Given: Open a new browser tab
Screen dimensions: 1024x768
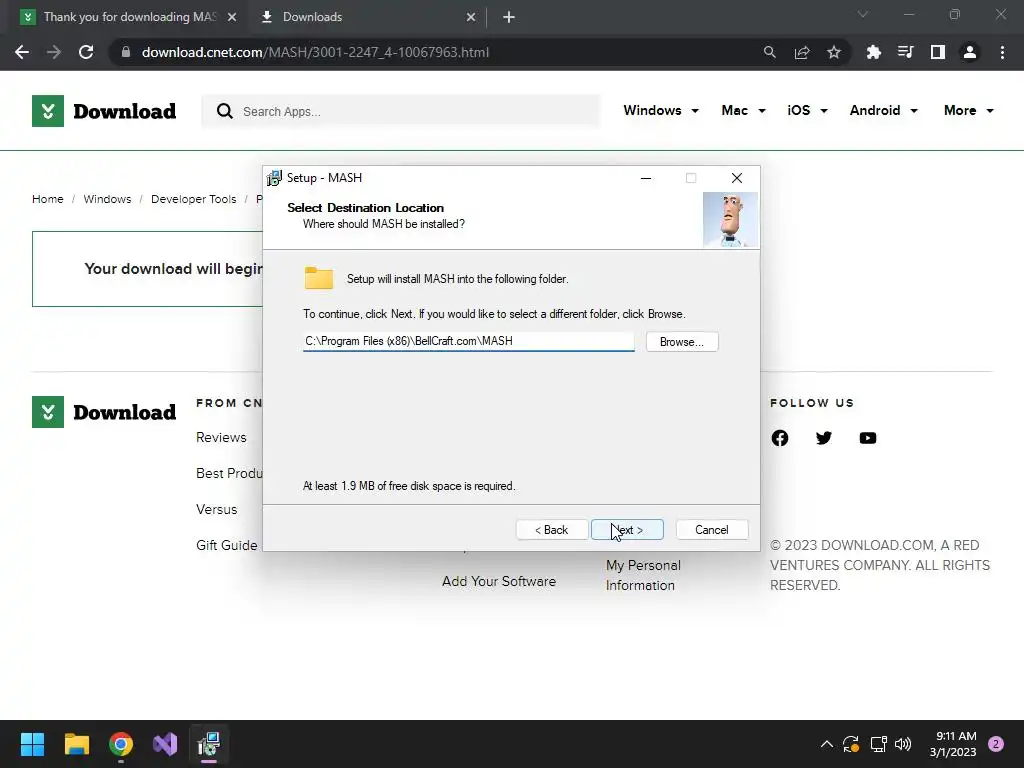Looking at the screenshot, I should click(509, 17).
